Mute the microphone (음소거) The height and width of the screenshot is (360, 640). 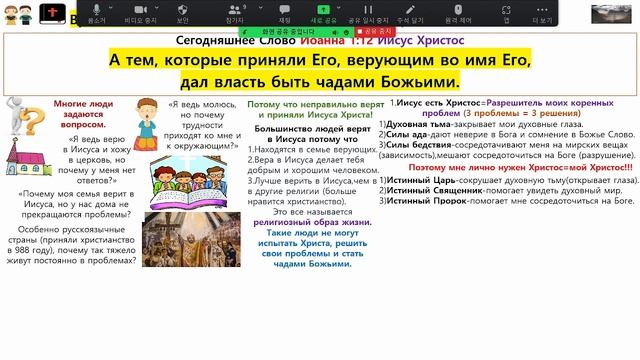(x=96, y=13)
